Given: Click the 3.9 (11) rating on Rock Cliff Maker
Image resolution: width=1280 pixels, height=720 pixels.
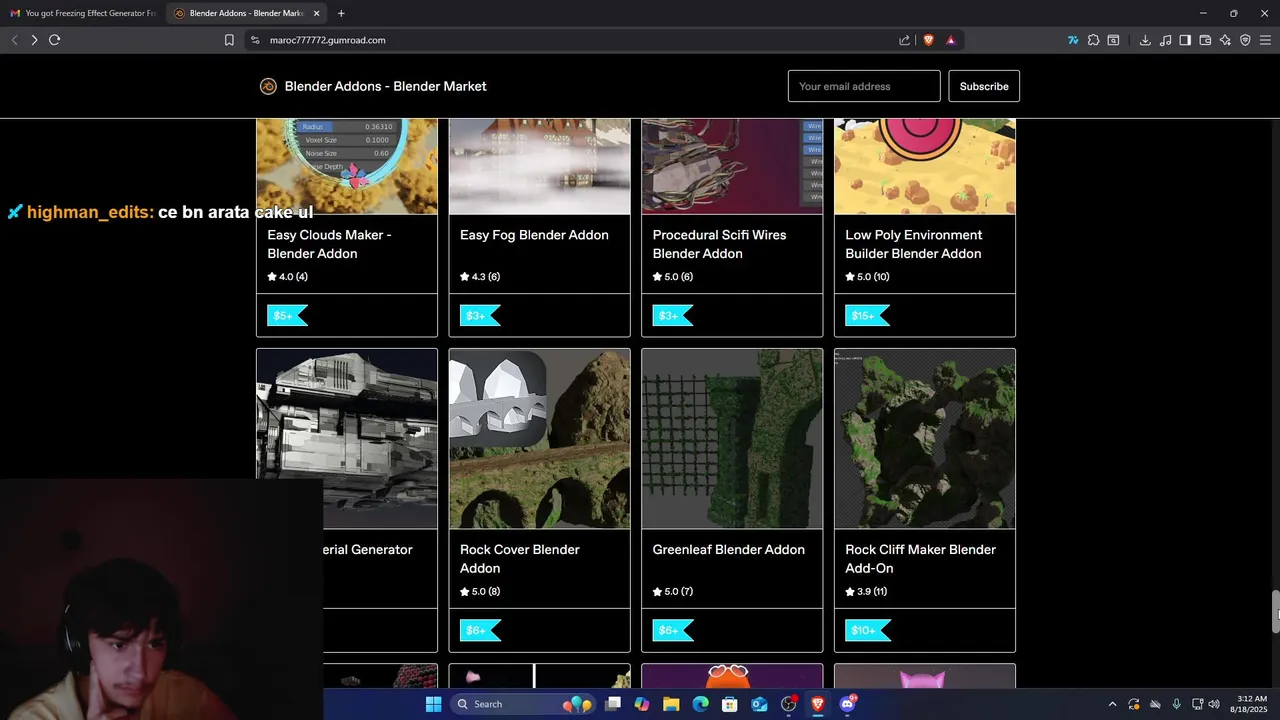Looking at the screenshot, I should (866, 592).
